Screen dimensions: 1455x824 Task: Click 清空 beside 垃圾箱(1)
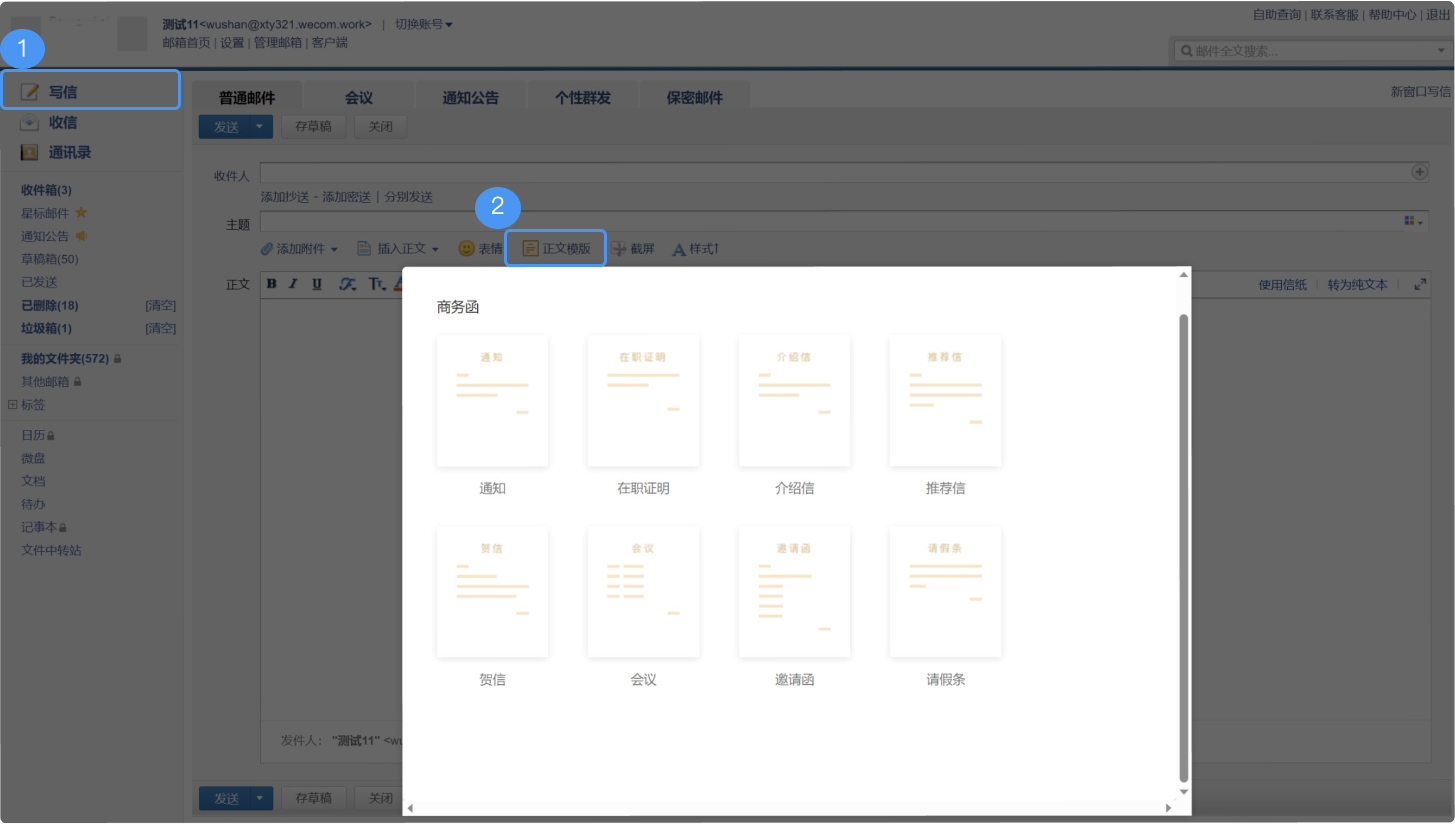[x=161, y=328]
